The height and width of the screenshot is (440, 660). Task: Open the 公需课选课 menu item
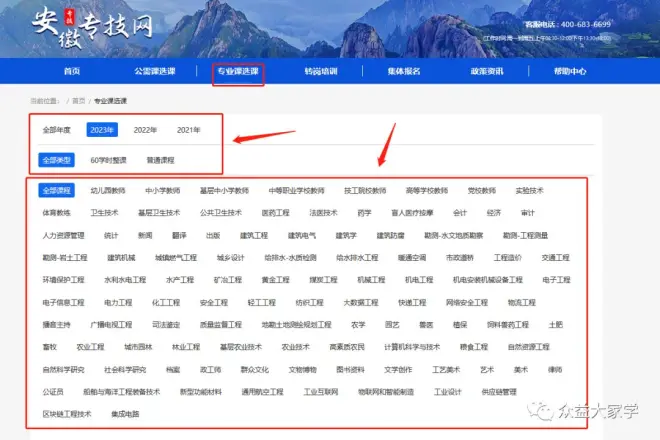coord(153,71)
